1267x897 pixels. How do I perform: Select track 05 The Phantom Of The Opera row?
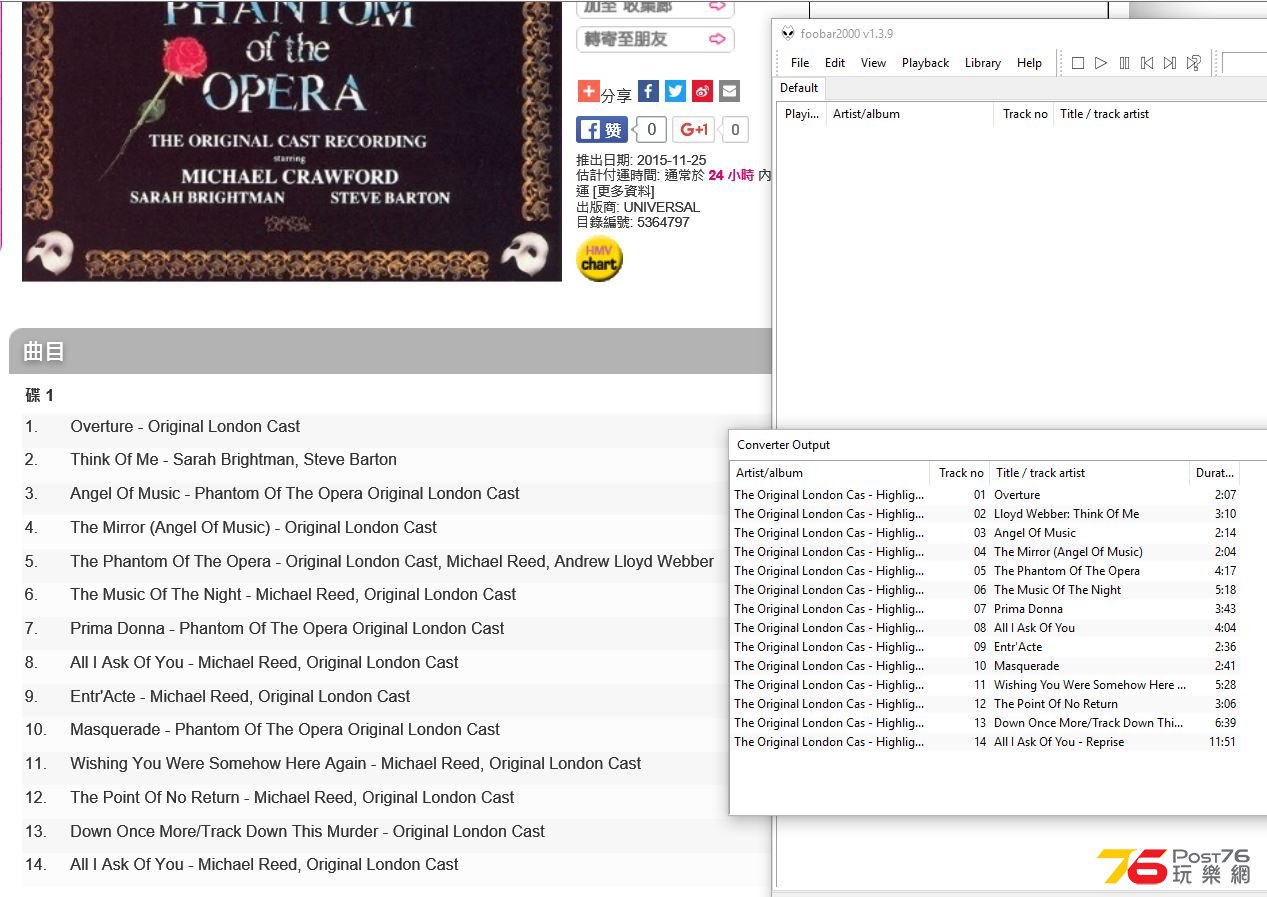(985, 571)
